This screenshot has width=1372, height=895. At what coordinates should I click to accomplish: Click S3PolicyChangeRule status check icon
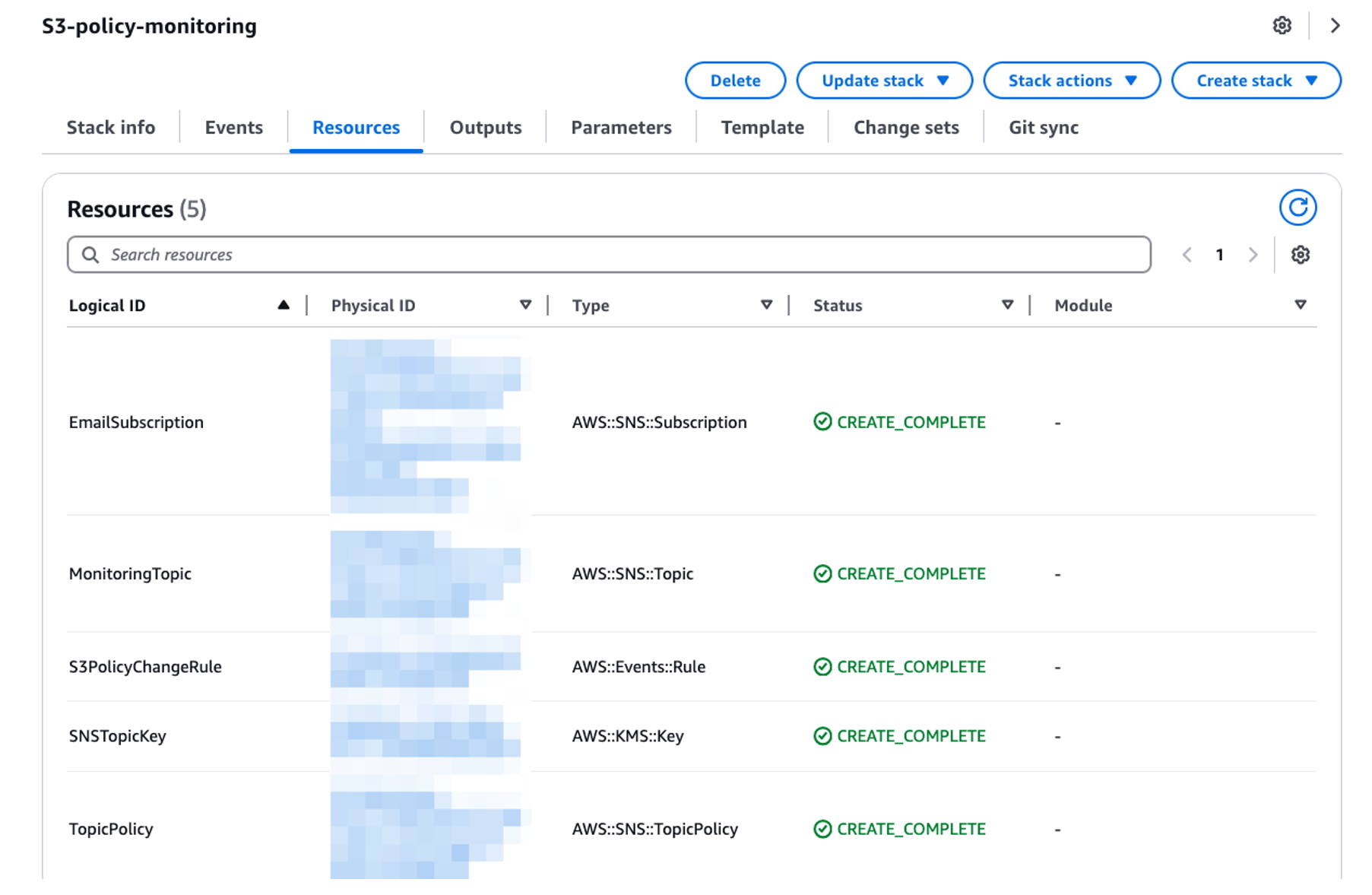tap(822, 667)
